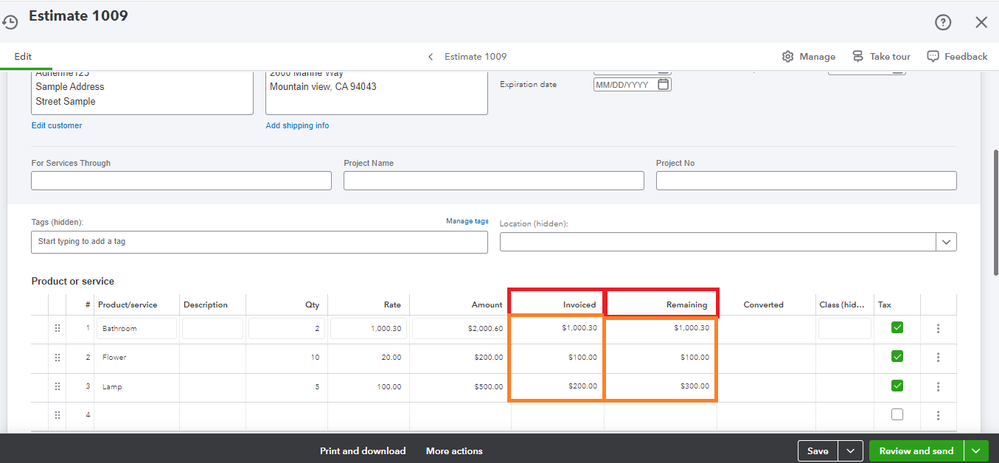The image size is (999, 463).
Task: Click the Edit customer link
Action: [57, 125]
